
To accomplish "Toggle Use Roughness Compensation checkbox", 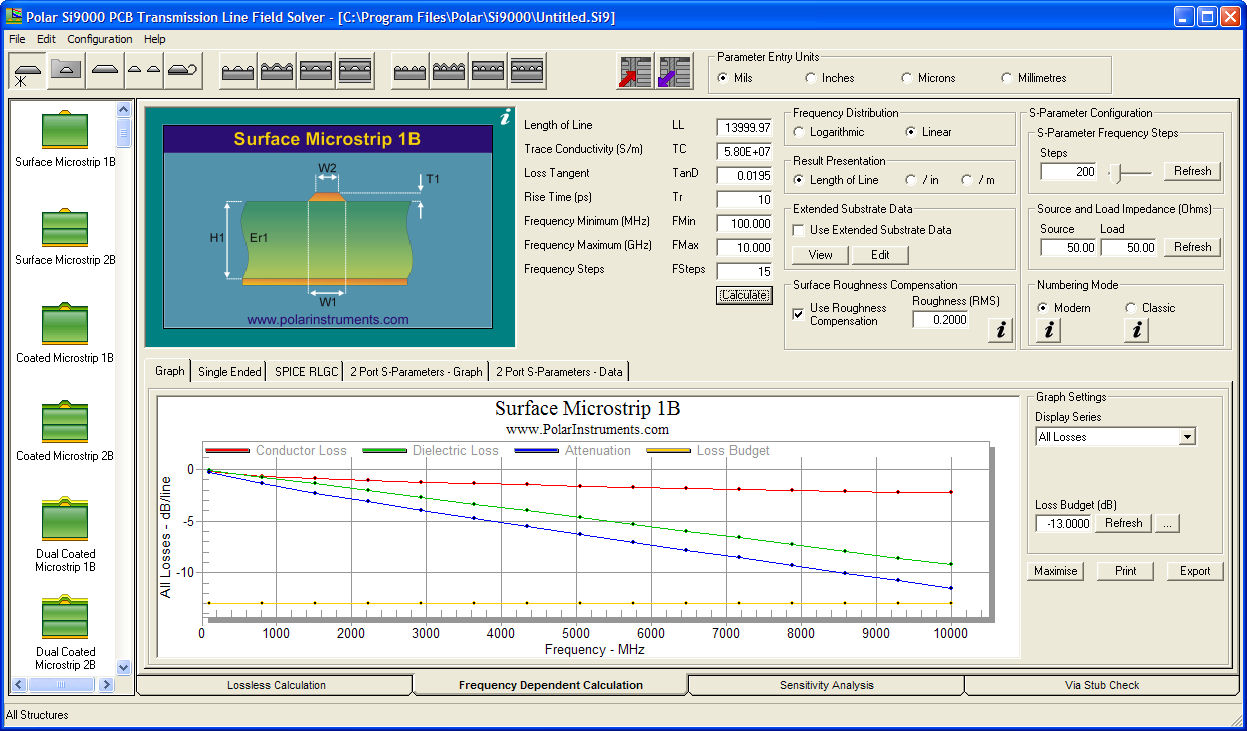I will pyautogui.click(x=798, y=314).
